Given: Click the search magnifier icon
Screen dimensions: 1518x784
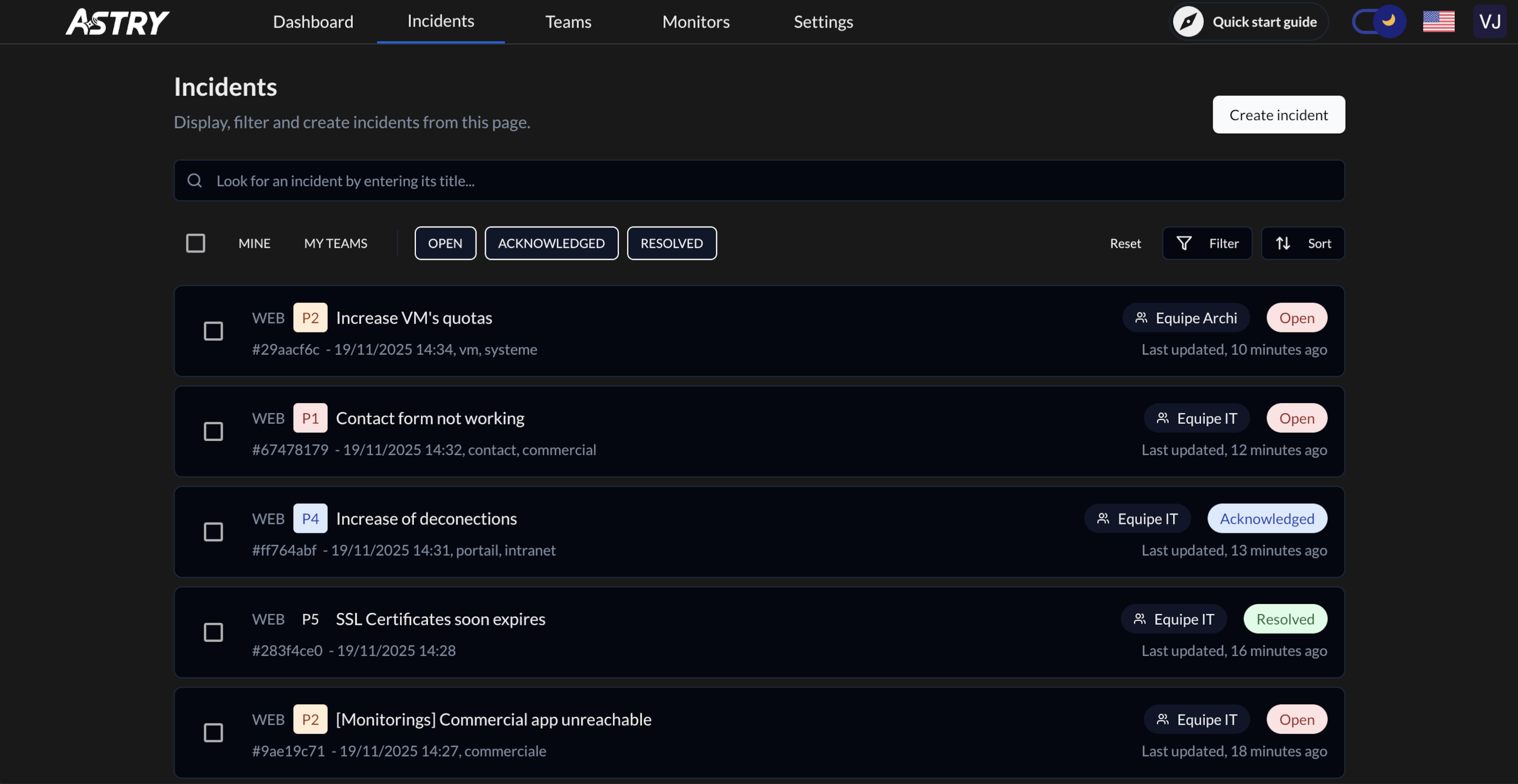Looking at the screenshot, I should 195,181.
